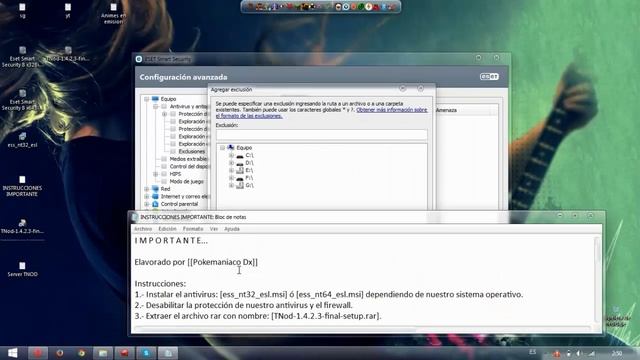Expand the G:\ drive node
The width and height of the screenshot is (640, 360).
pos(231,185)
